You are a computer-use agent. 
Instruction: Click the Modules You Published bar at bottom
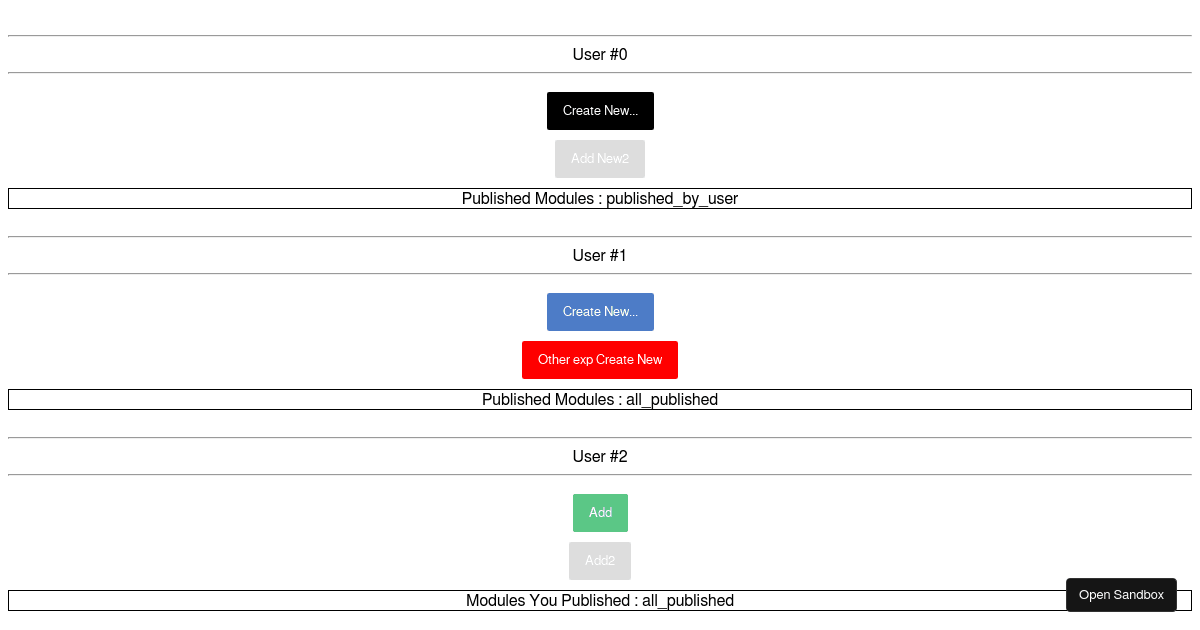point(600,601)
